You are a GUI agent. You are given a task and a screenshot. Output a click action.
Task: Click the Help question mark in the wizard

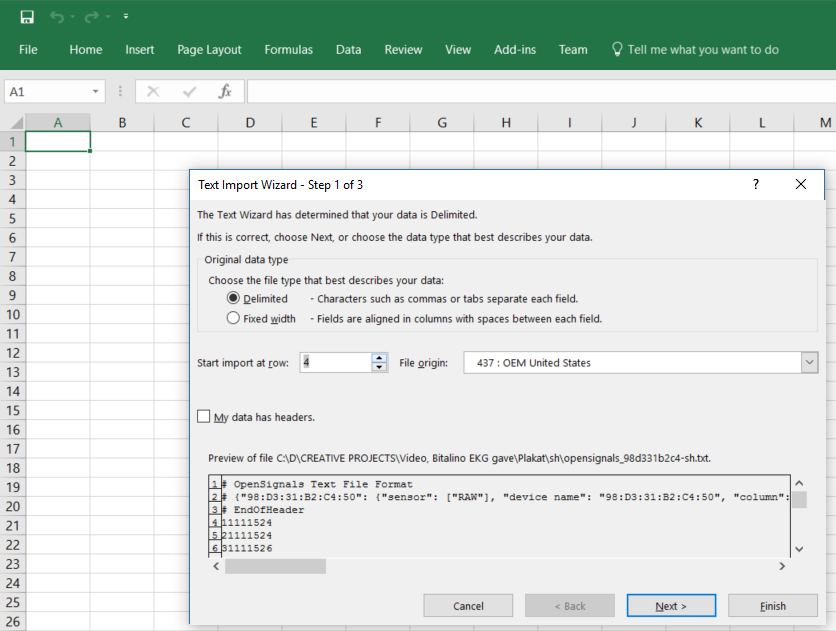(x=755, y=184)
